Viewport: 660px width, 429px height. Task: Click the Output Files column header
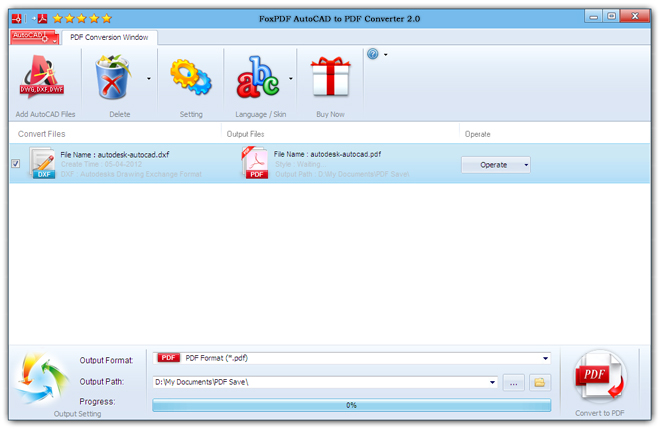(245, 133)
